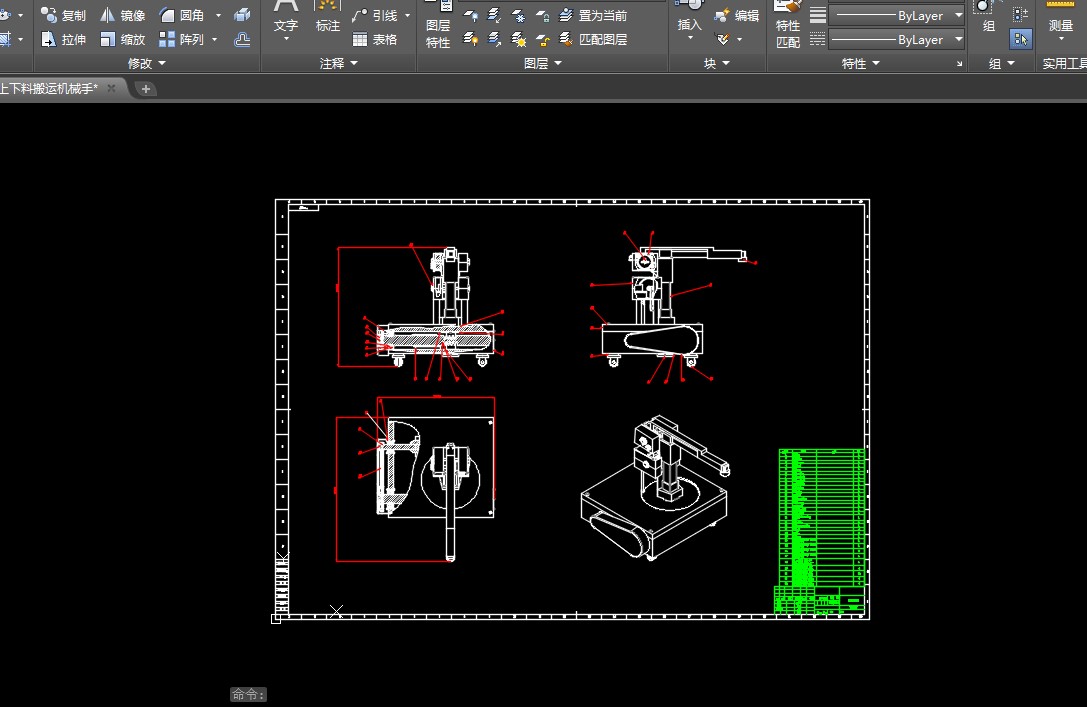Viewport: 1087px width, 707px height.
Task: Open the 文字 dropdown arrow
Action: pos(286,39)
